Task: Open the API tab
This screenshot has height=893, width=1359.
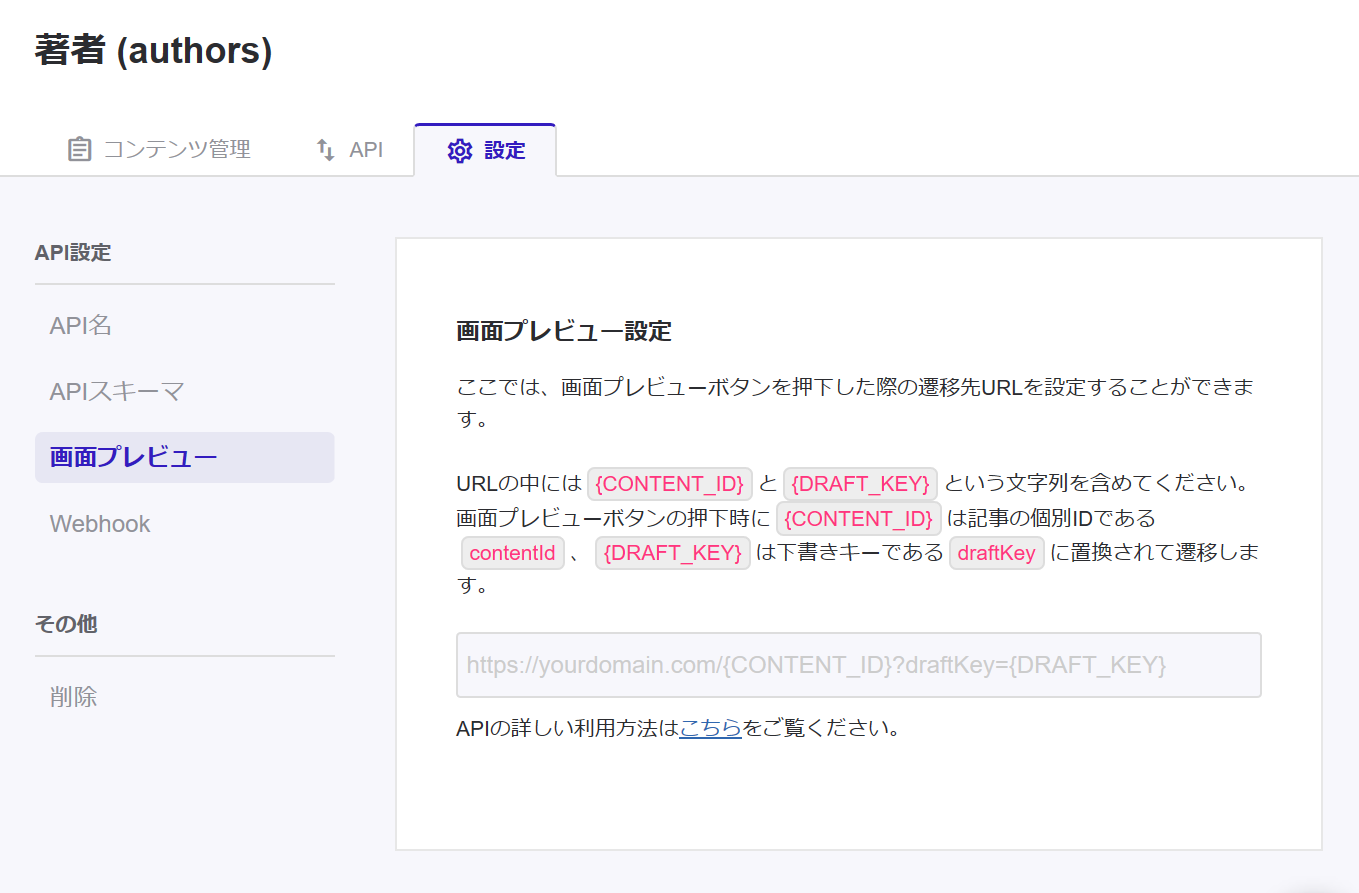Action: [x=365, y=150]
